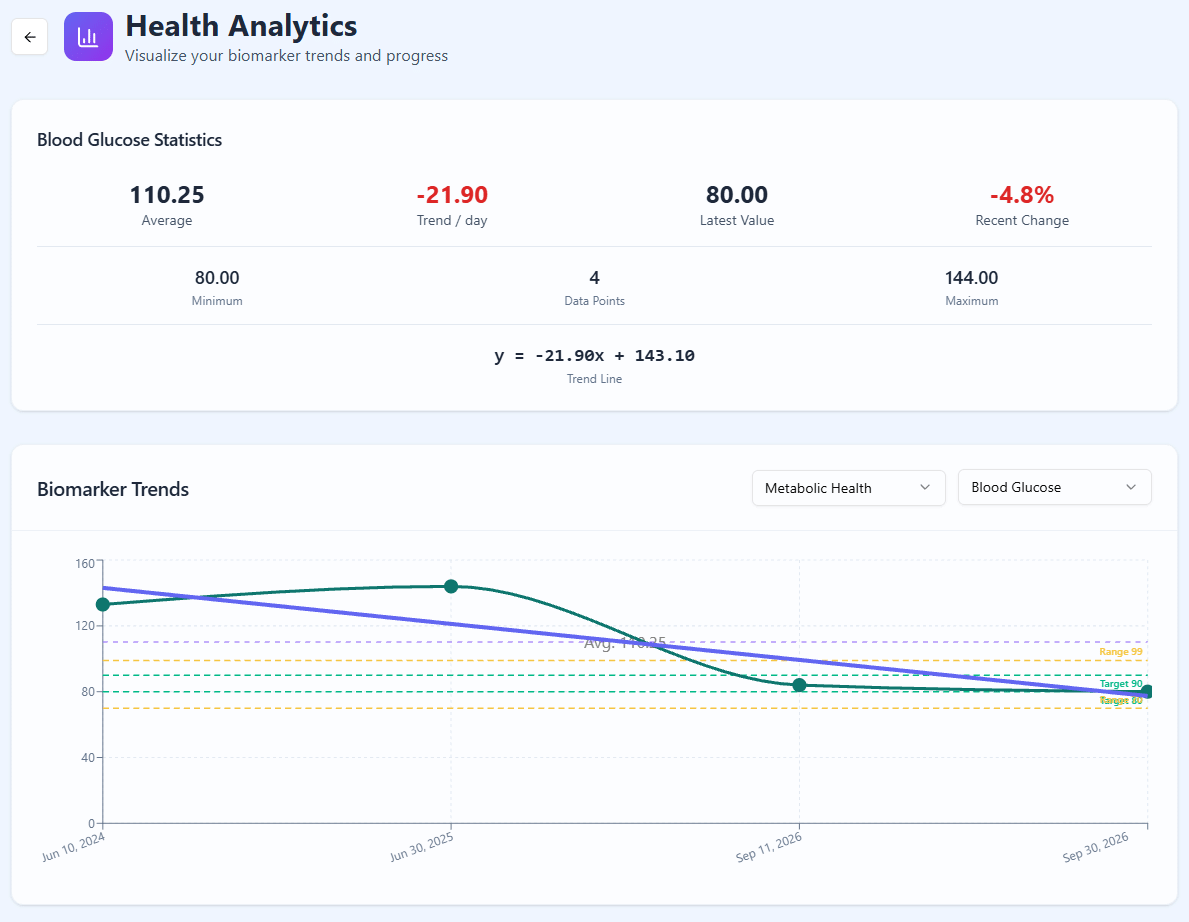
Task: Click the -4.8% recent change value
Action: click(x=1022, y=195)
